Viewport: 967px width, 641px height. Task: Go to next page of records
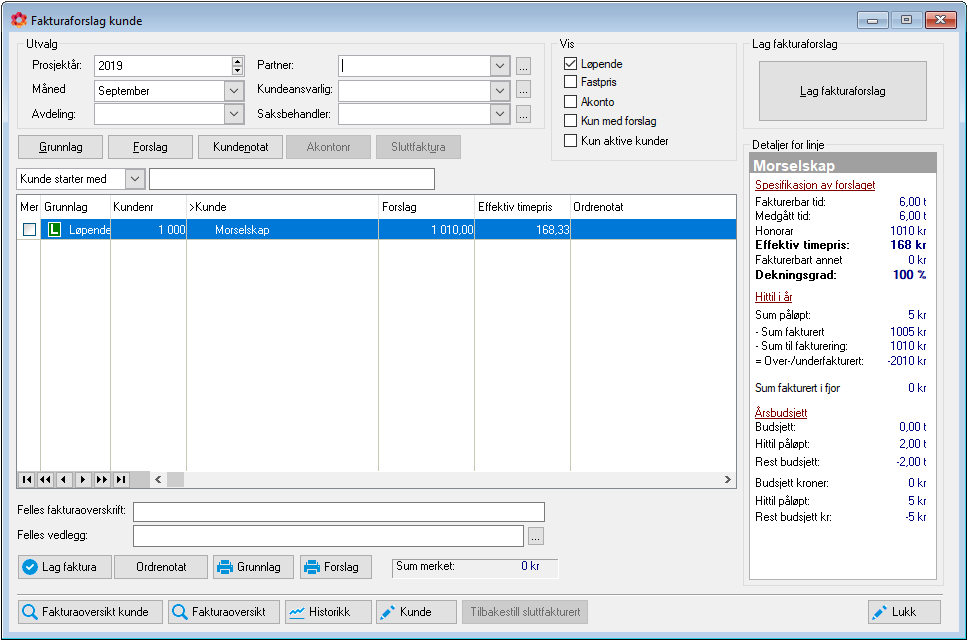[x=102, y=479]
